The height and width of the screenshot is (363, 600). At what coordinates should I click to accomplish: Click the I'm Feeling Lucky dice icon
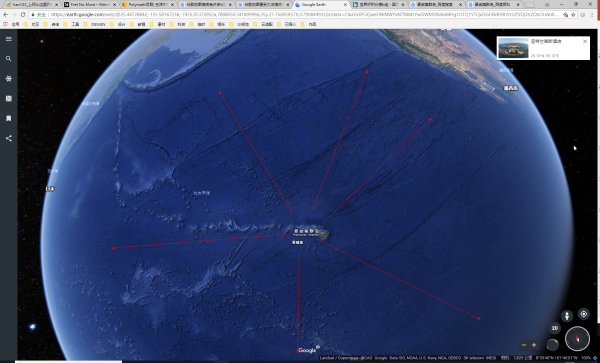pos(8,99)
